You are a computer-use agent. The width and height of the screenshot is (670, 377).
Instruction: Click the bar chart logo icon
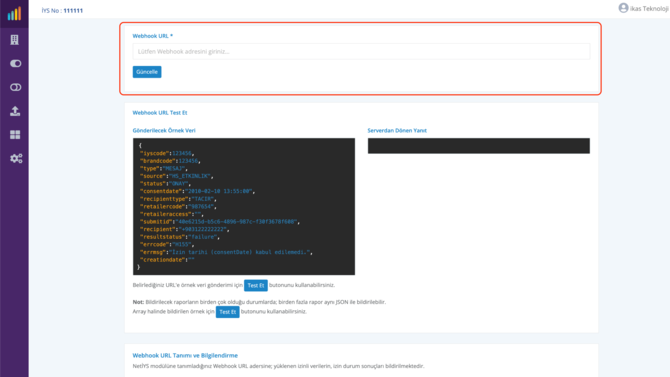coord(14,14)
